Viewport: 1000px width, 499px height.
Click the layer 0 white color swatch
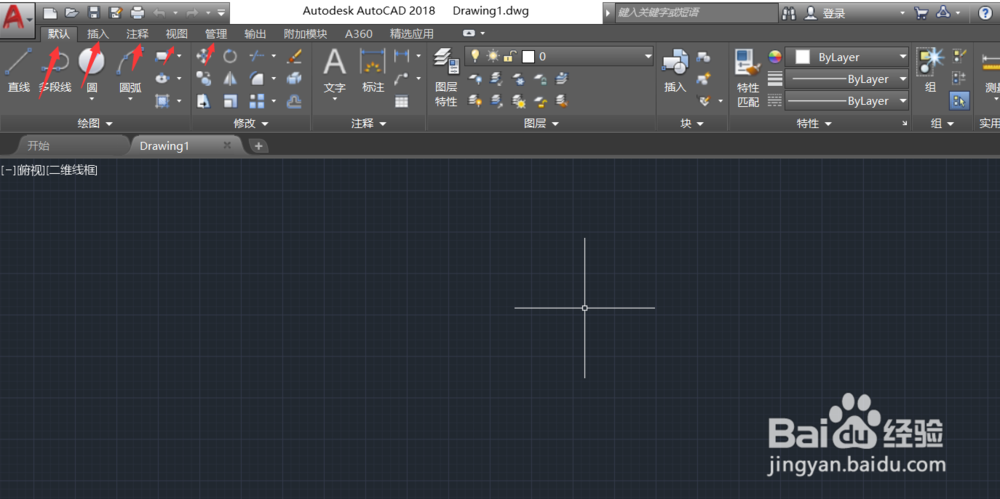coord(527,57)
